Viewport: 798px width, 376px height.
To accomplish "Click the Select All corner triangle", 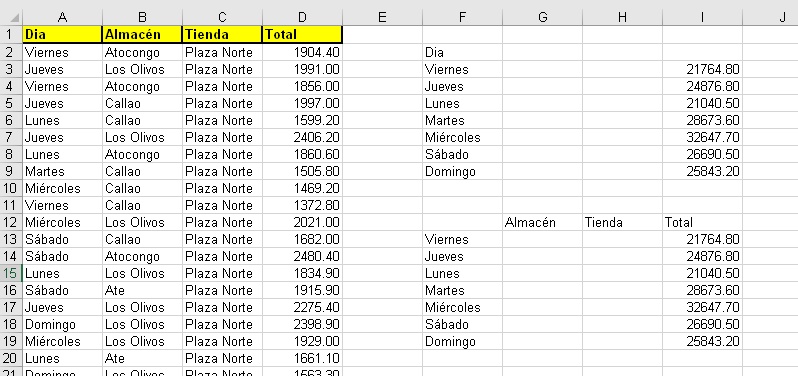I will pos(15,18).
